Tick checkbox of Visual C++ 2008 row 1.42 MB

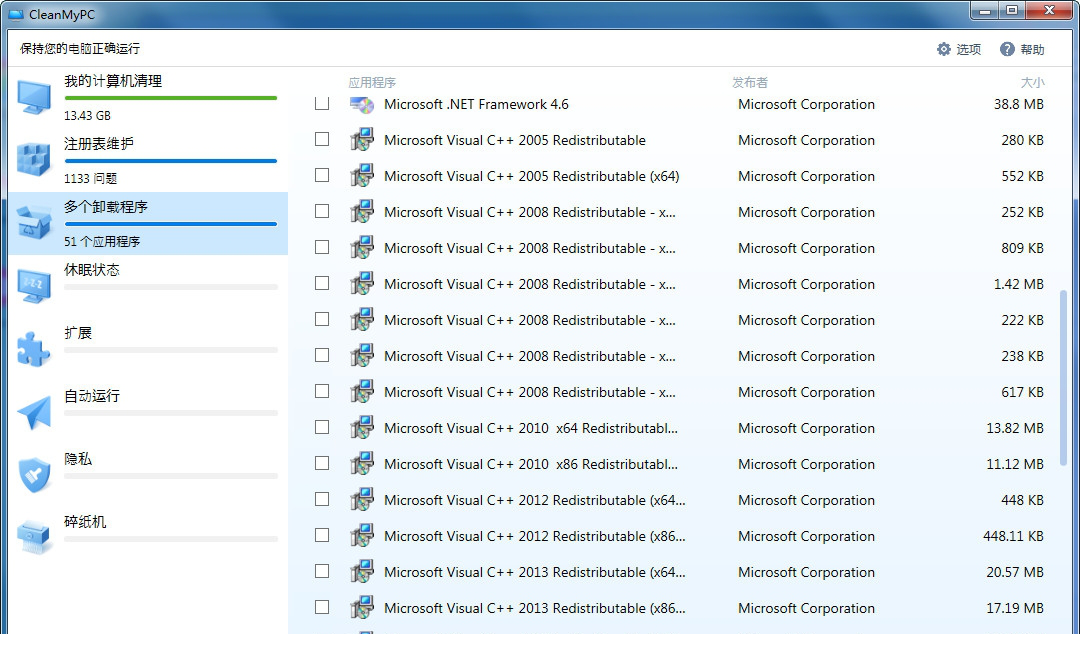pyautogui.click(x=322, y=283)
